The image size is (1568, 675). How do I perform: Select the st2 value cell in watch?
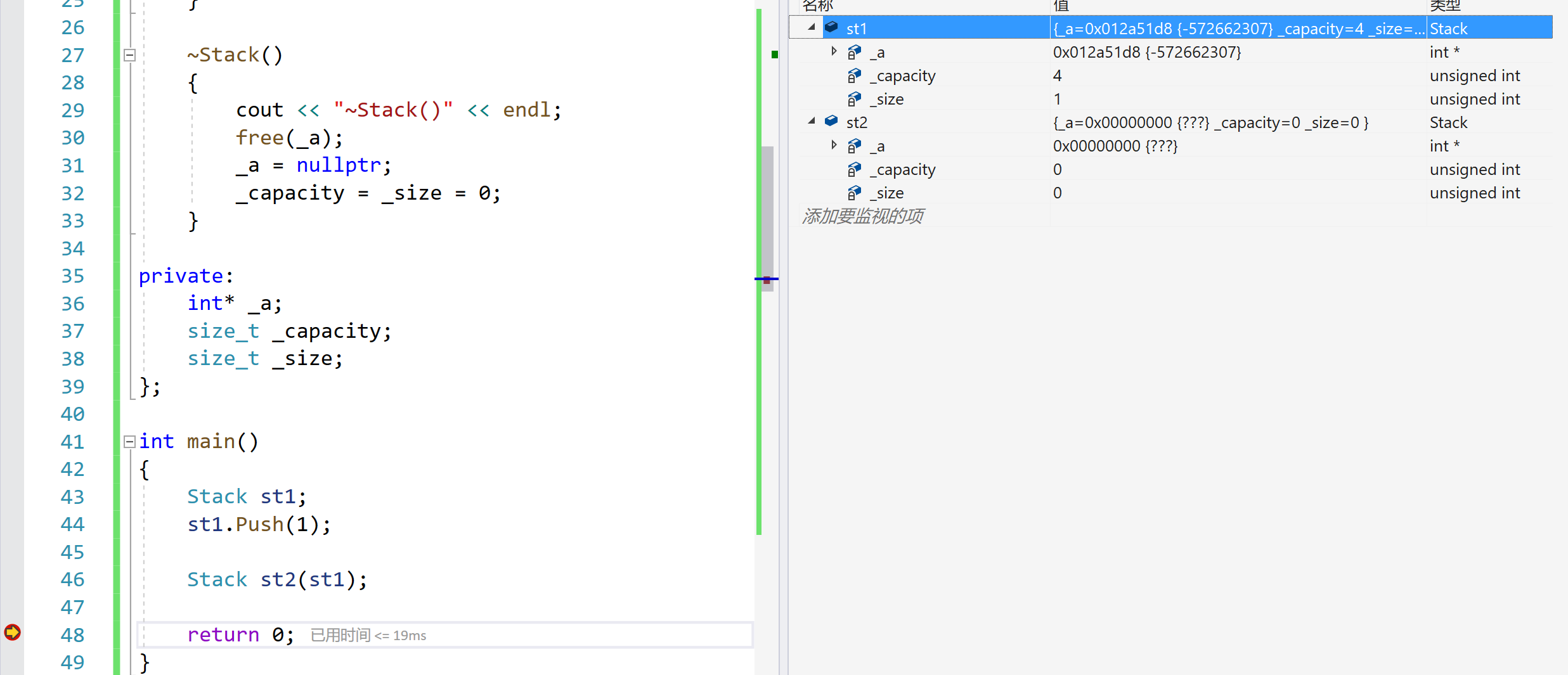(x=1210, y=122)
